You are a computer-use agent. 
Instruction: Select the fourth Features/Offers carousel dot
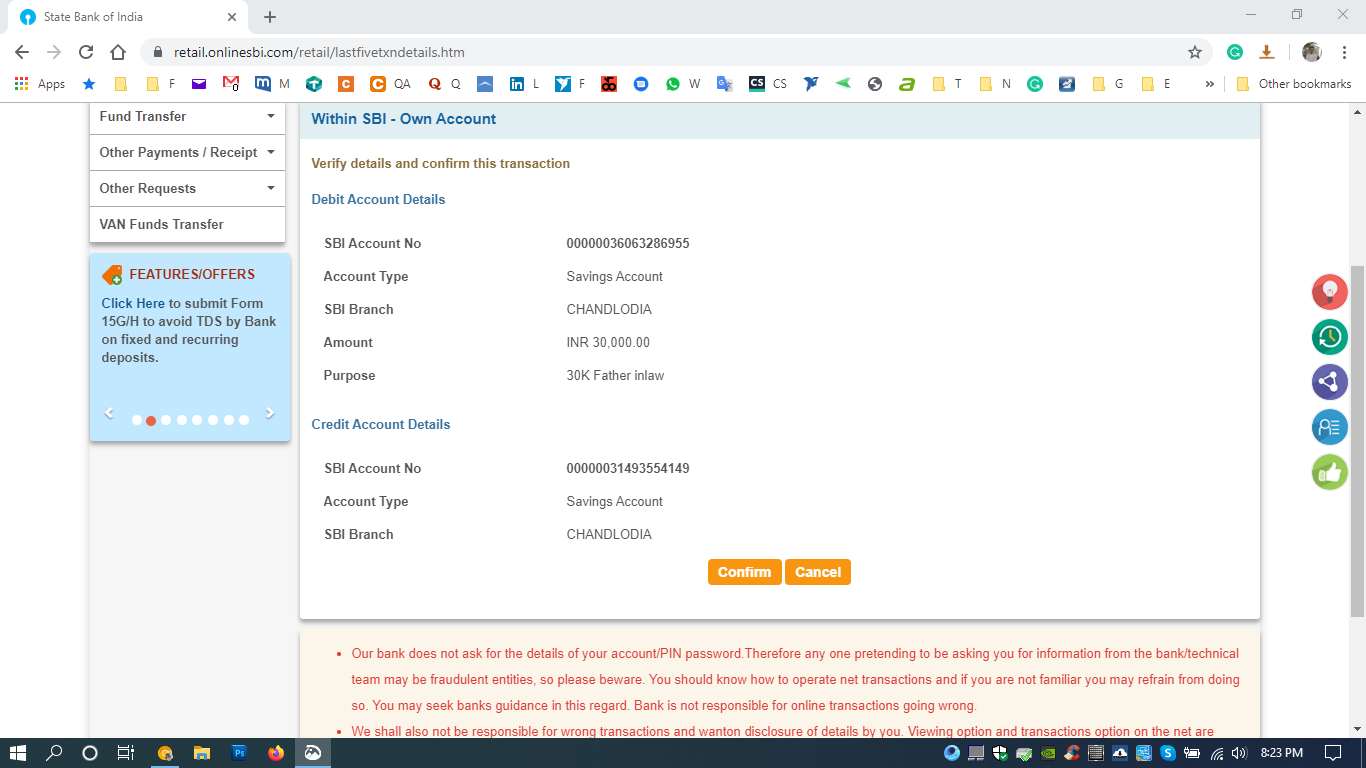coord(182,420)
